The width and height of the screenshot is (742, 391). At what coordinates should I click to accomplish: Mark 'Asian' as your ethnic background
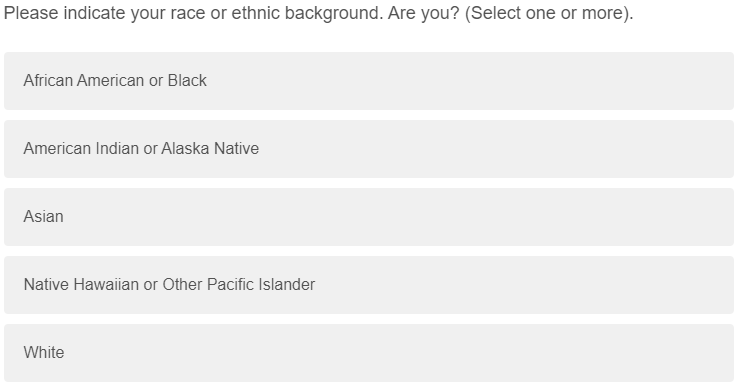point(369,217)
